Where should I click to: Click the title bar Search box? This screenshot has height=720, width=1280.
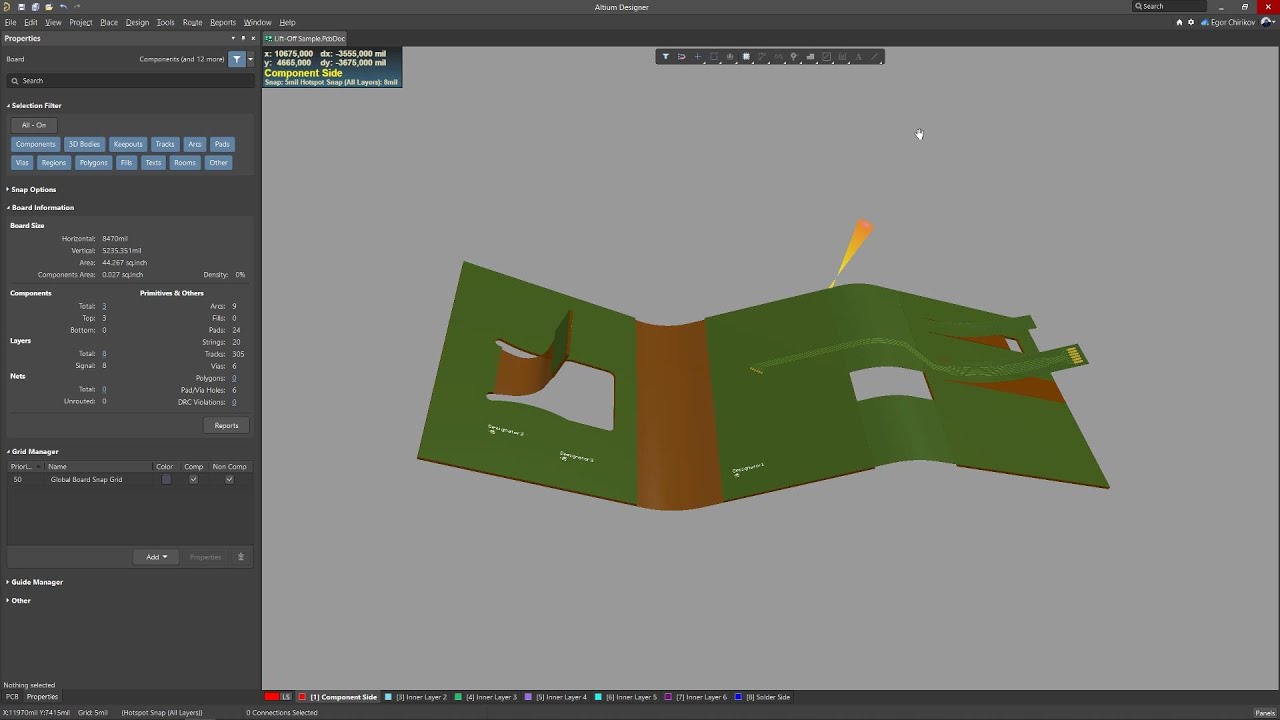(1169, 7)
